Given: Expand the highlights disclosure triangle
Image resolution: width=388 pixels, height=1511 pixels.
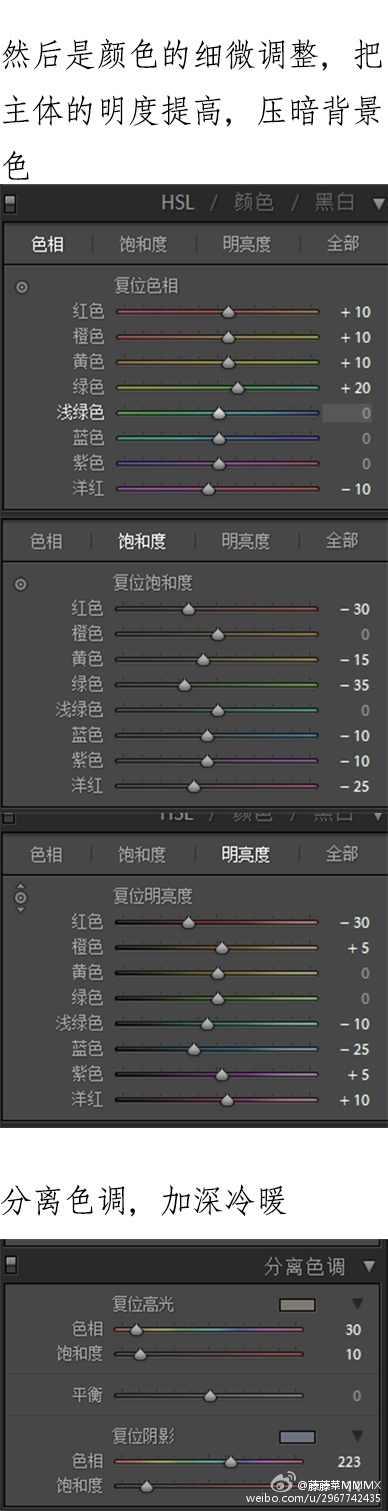Looking at the screenshot, I should (x=357, y=1305).
